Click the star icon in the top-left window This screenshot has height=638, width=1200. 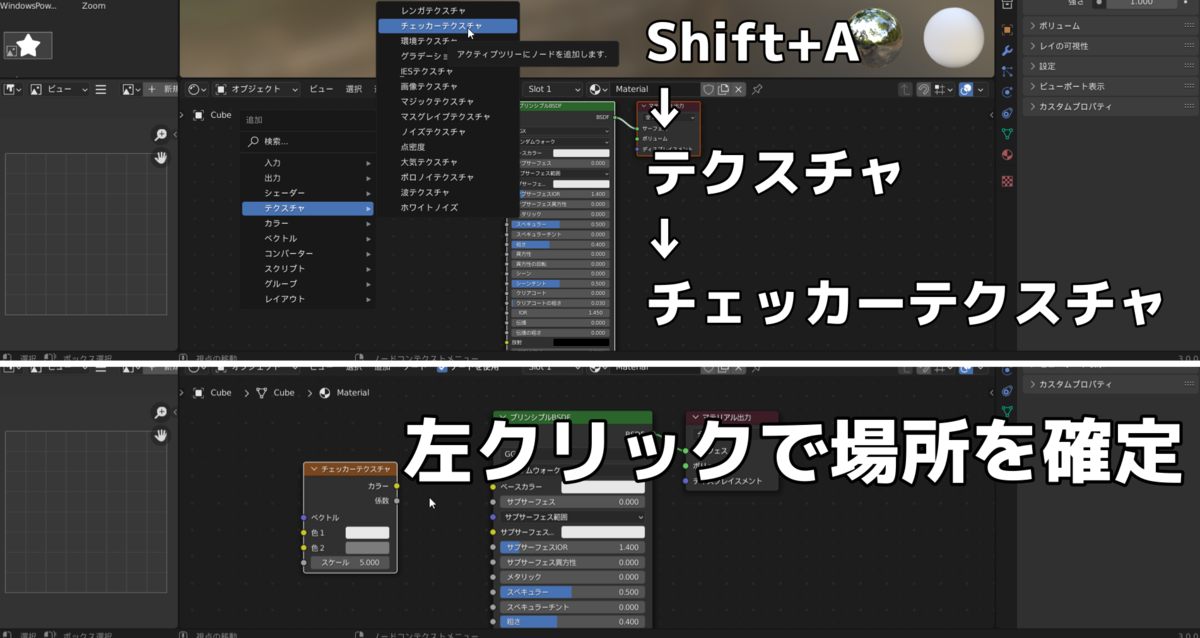29,44
